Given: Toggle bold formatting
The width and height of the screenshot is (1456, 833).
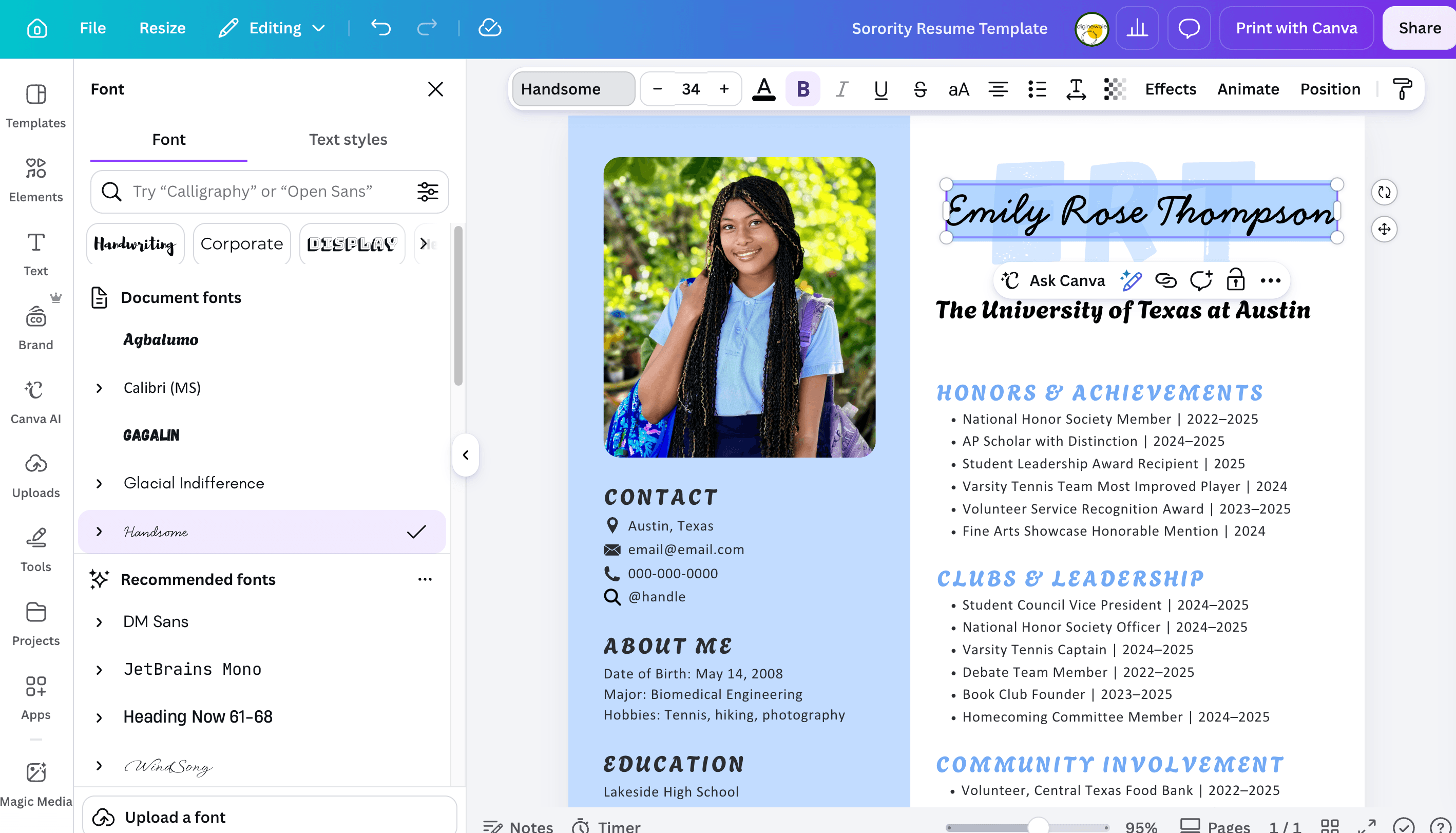Looking at the screenshot, I should pyautogui.click(x=803, y=89).
